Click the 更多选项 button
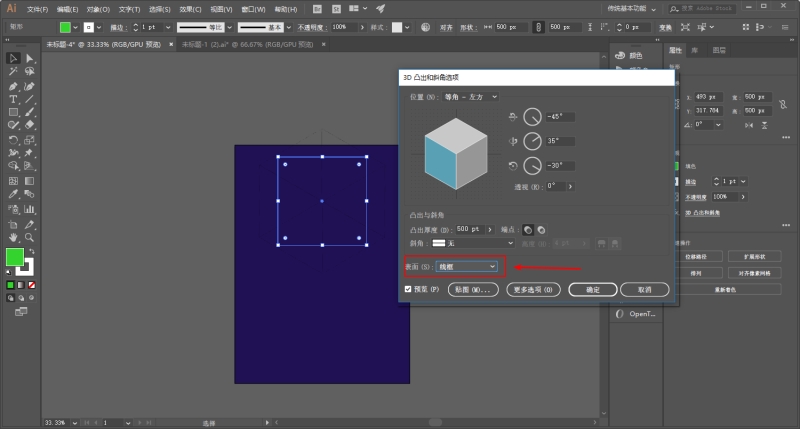The height and width of the screenshot is (429, 800). [x=533, y=290]
